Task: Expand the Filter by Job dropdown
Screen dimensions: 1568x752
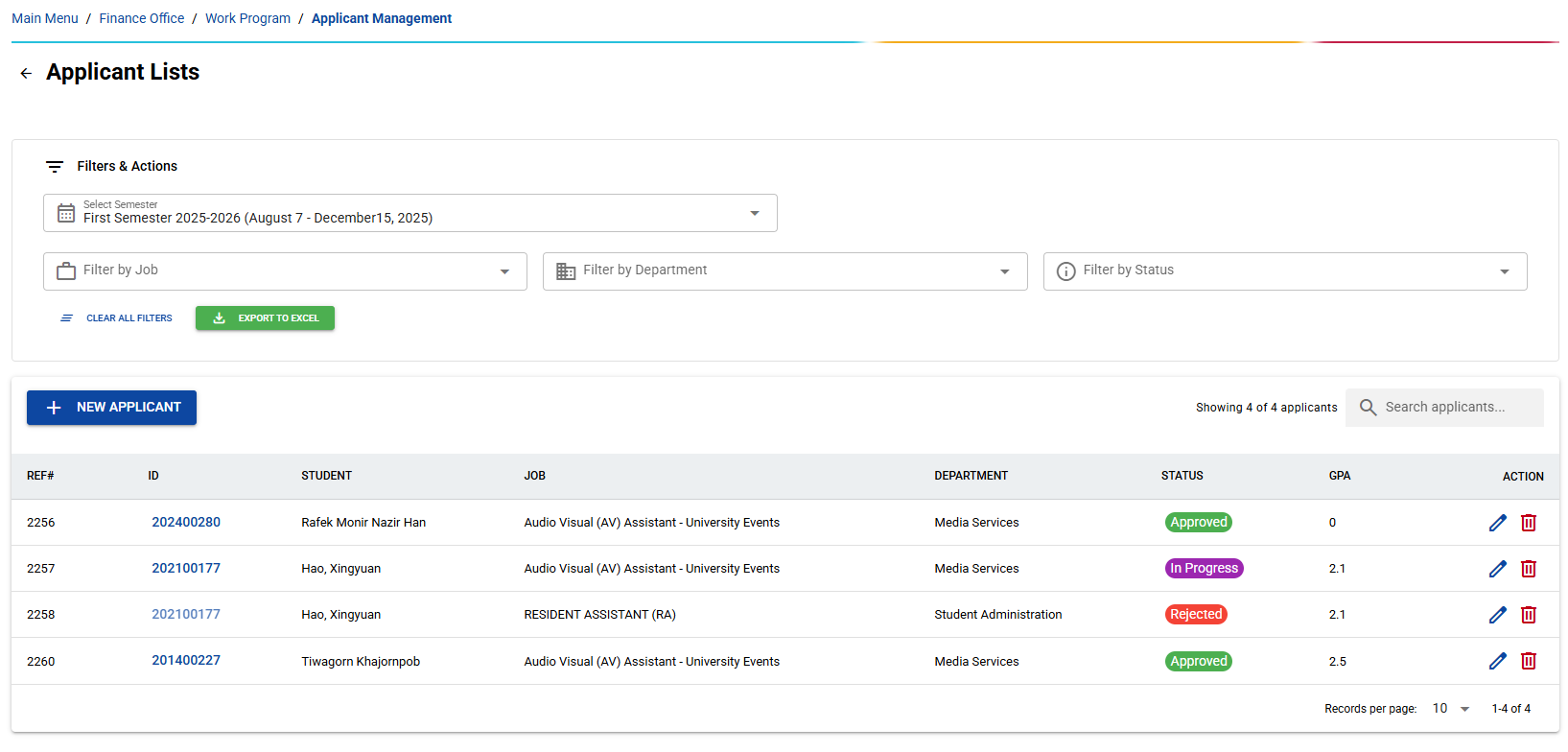Action: pos(285,271)
